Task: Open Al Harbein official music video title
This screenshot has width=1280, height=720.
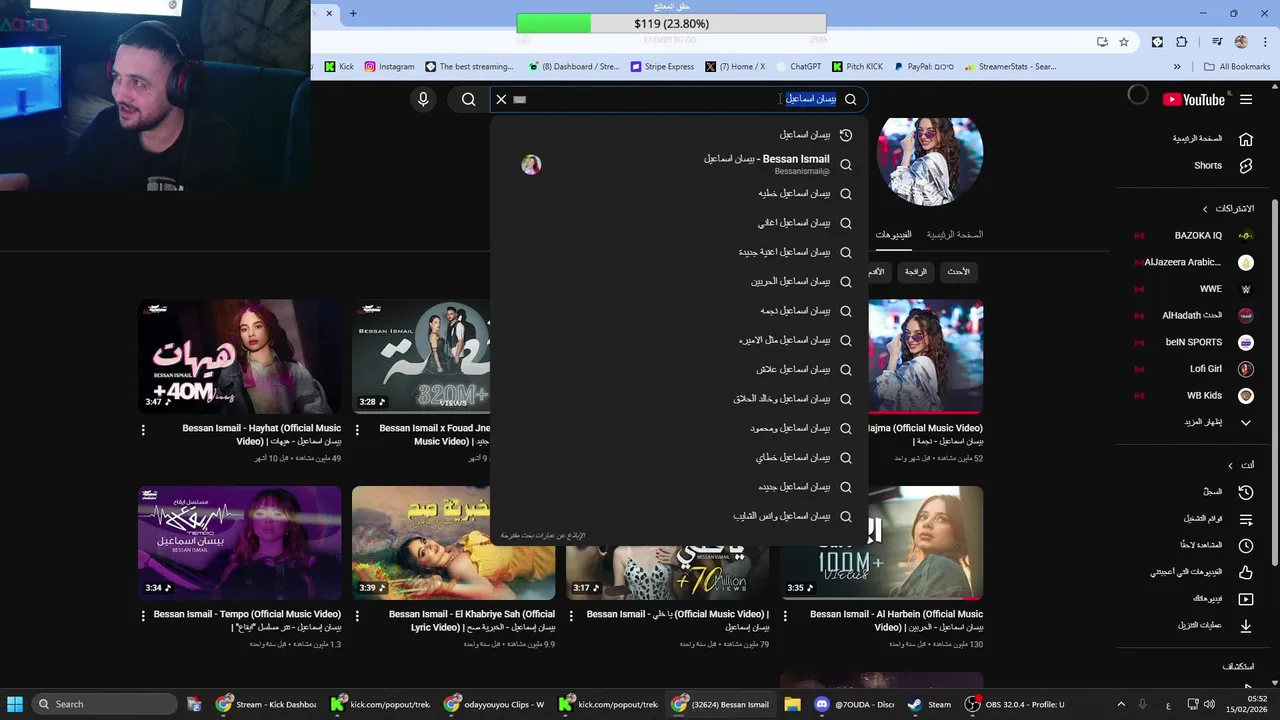Action: coord(896,620)
